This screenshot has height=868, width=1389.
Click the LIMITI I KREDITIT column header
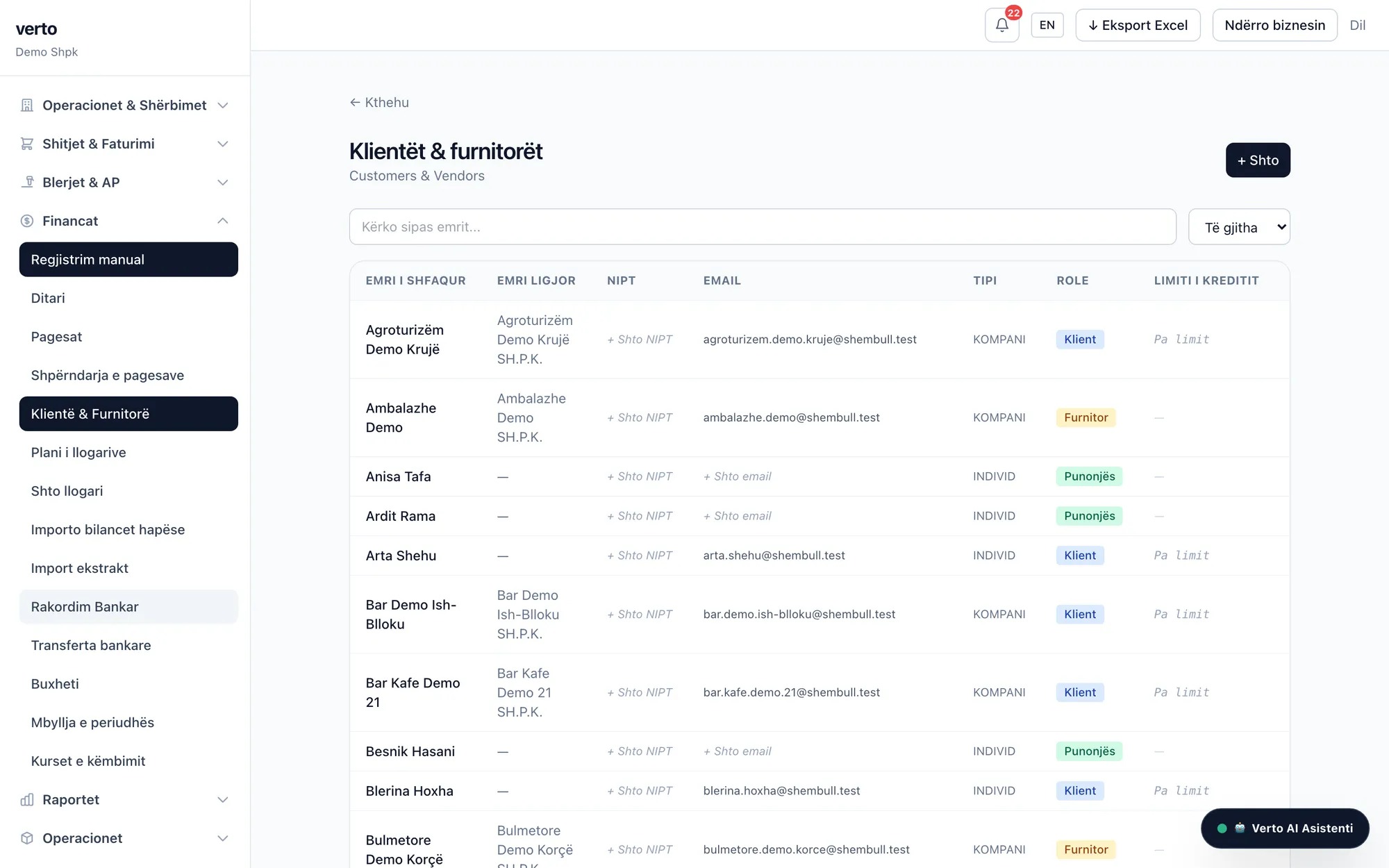tap(1206, 281)
